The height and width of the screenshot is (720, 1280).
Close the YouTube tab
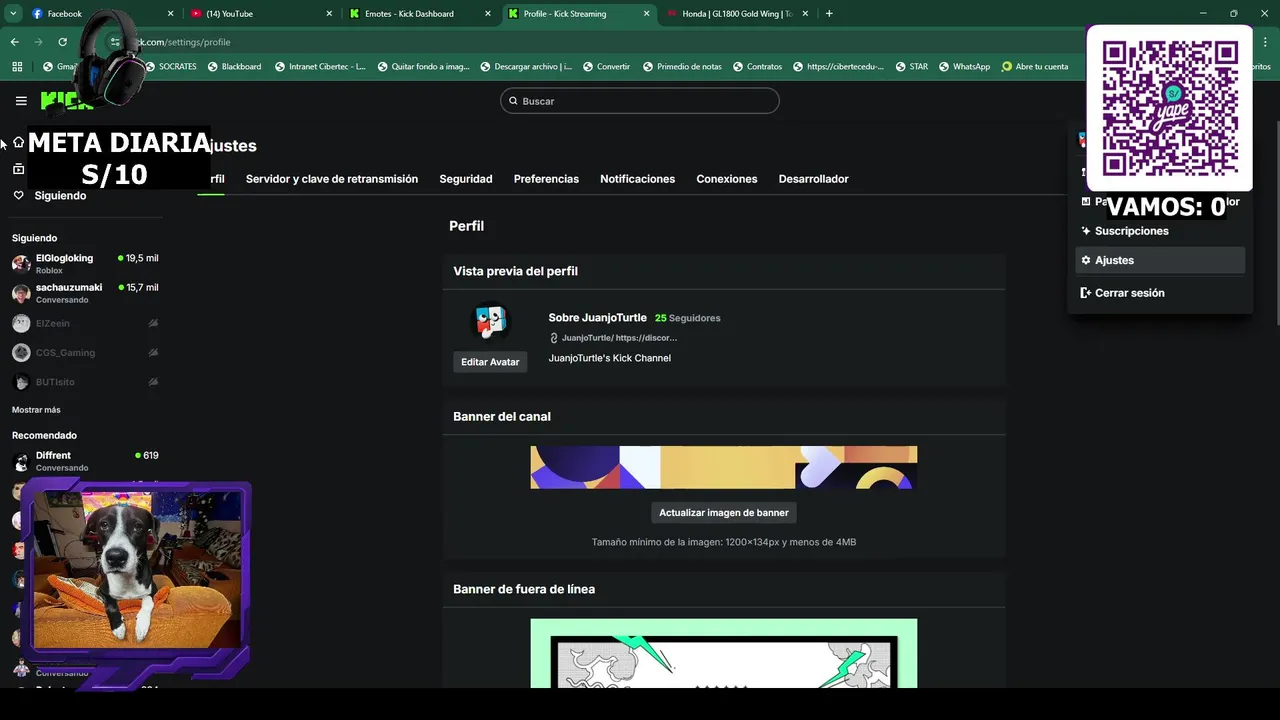coord(330,14)
